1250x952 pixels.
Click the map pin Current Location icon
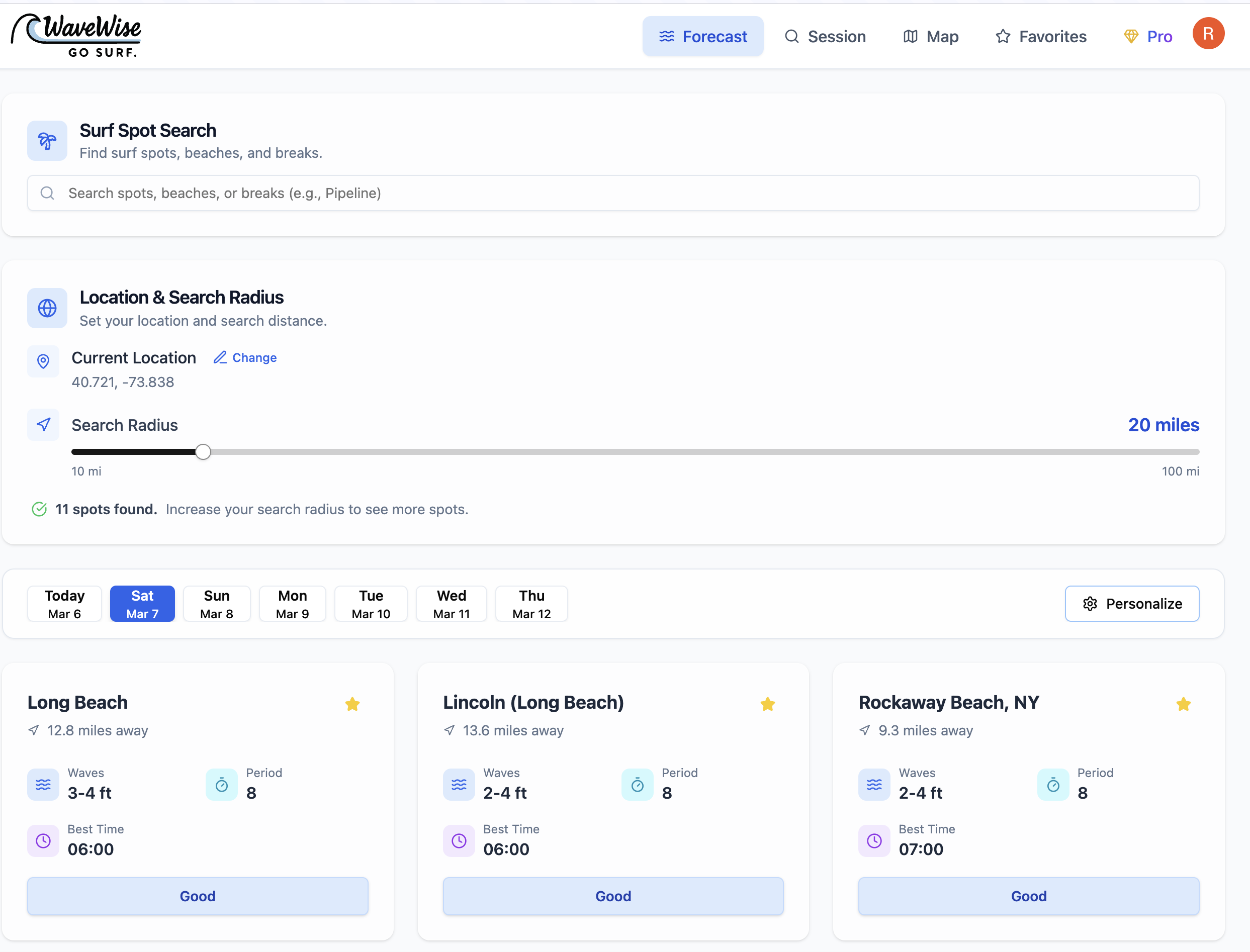pos(43,361)
